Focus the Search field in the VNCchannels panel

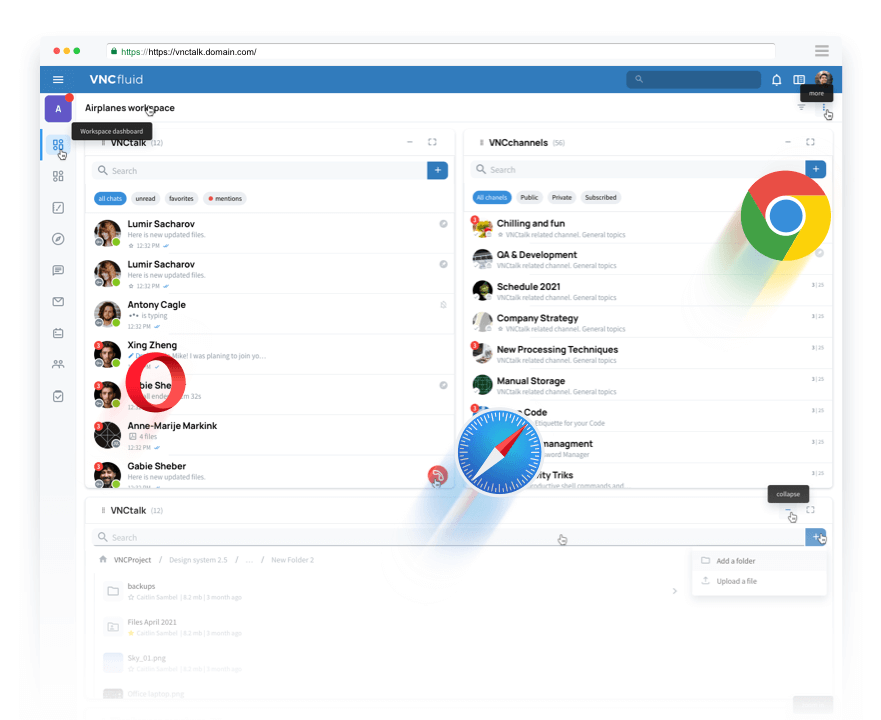click(x=638, y=169)
